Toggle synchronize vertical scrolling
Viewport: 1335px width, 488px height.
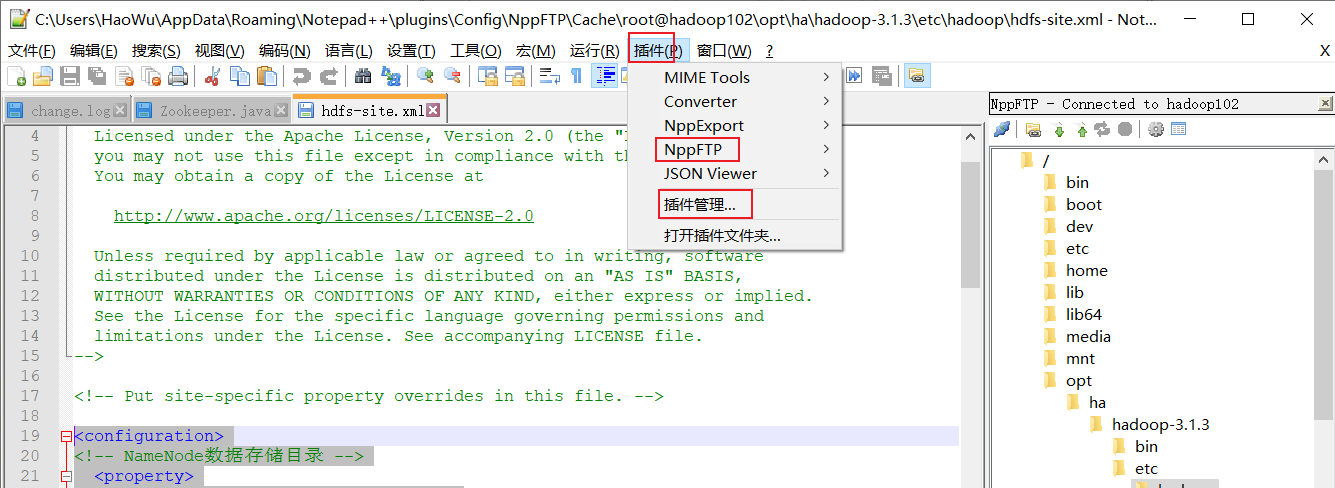pyautogui.click(x=487, y=76)
